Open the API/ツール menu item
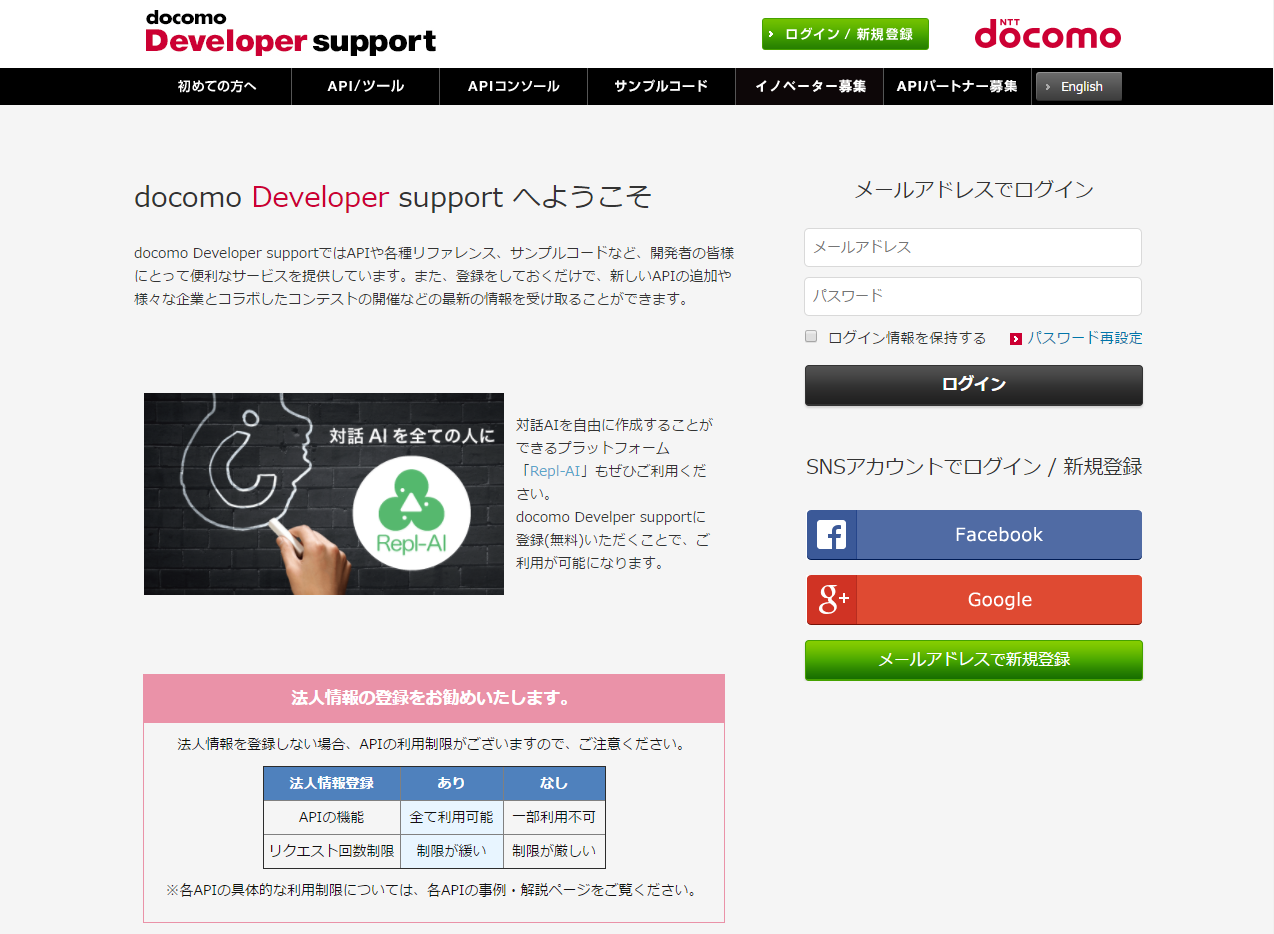The image size is (1274, 934). [x=366, y=86]
